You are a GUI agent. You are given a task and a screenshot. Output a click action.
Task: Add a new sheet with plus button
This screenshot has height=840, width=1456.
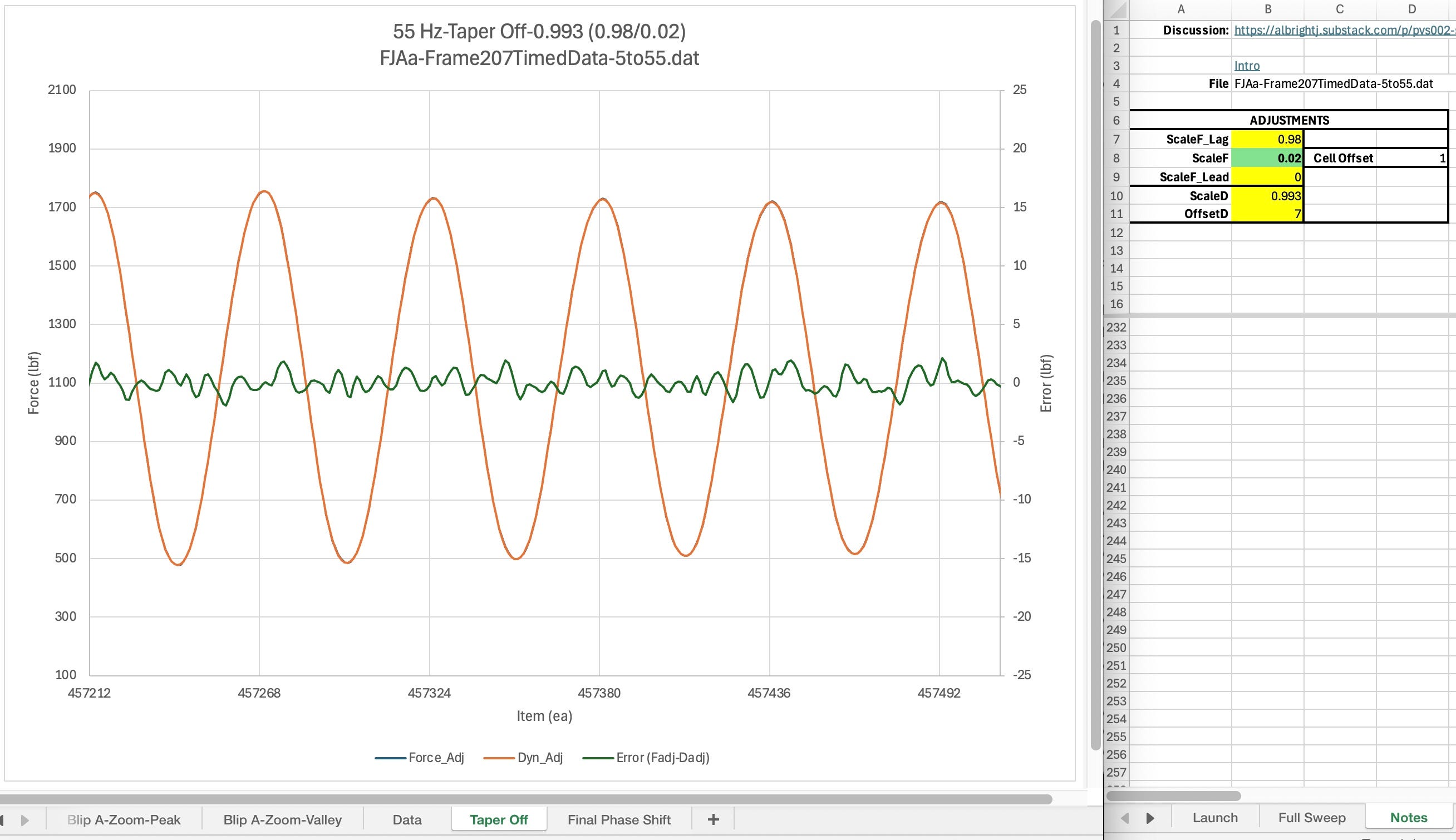coord(714,819)
